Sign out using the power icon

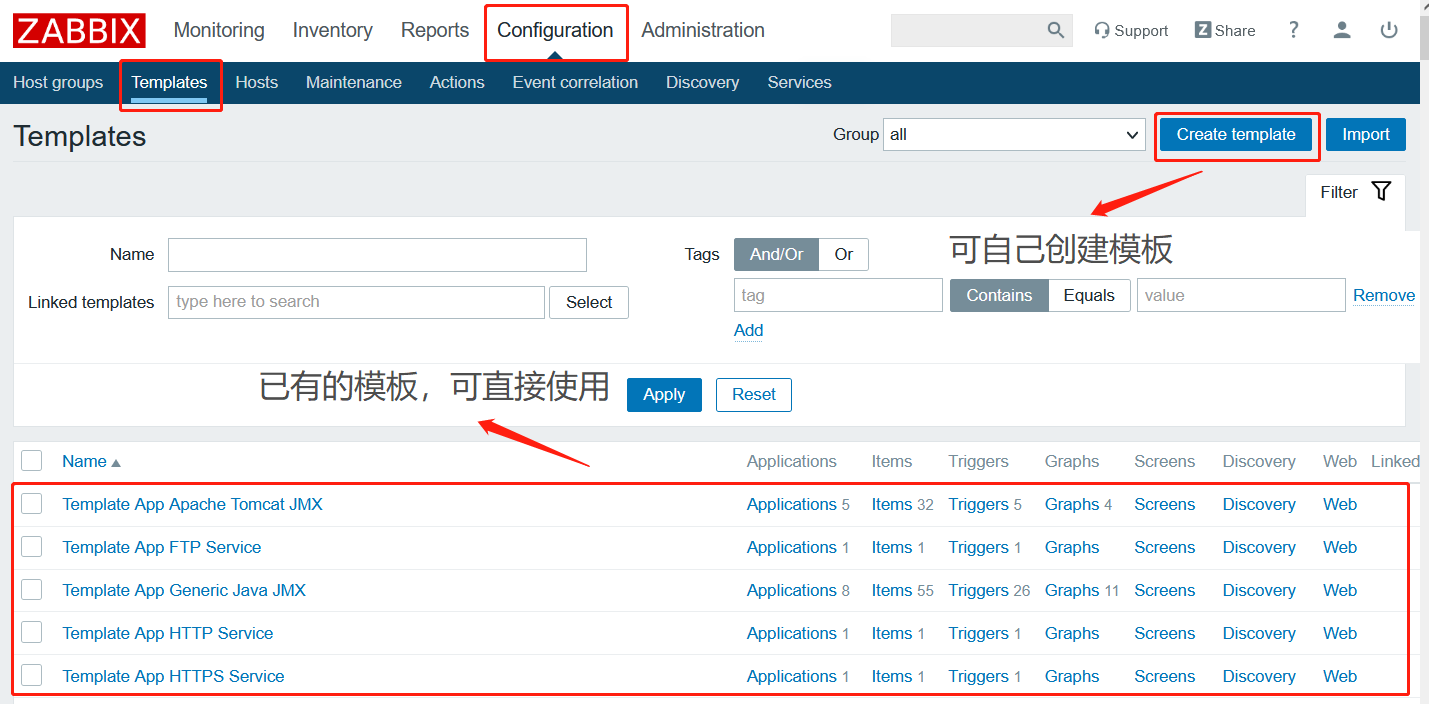click(1389, 31)
